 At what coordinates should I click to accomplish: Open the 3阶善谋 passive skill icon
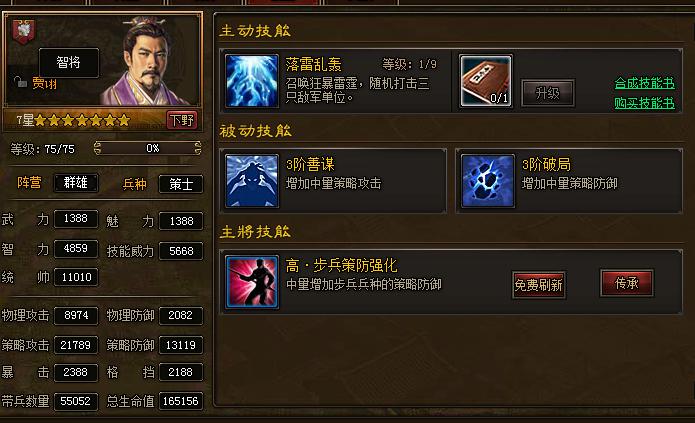pyautogui.click(x=252, y=181)
